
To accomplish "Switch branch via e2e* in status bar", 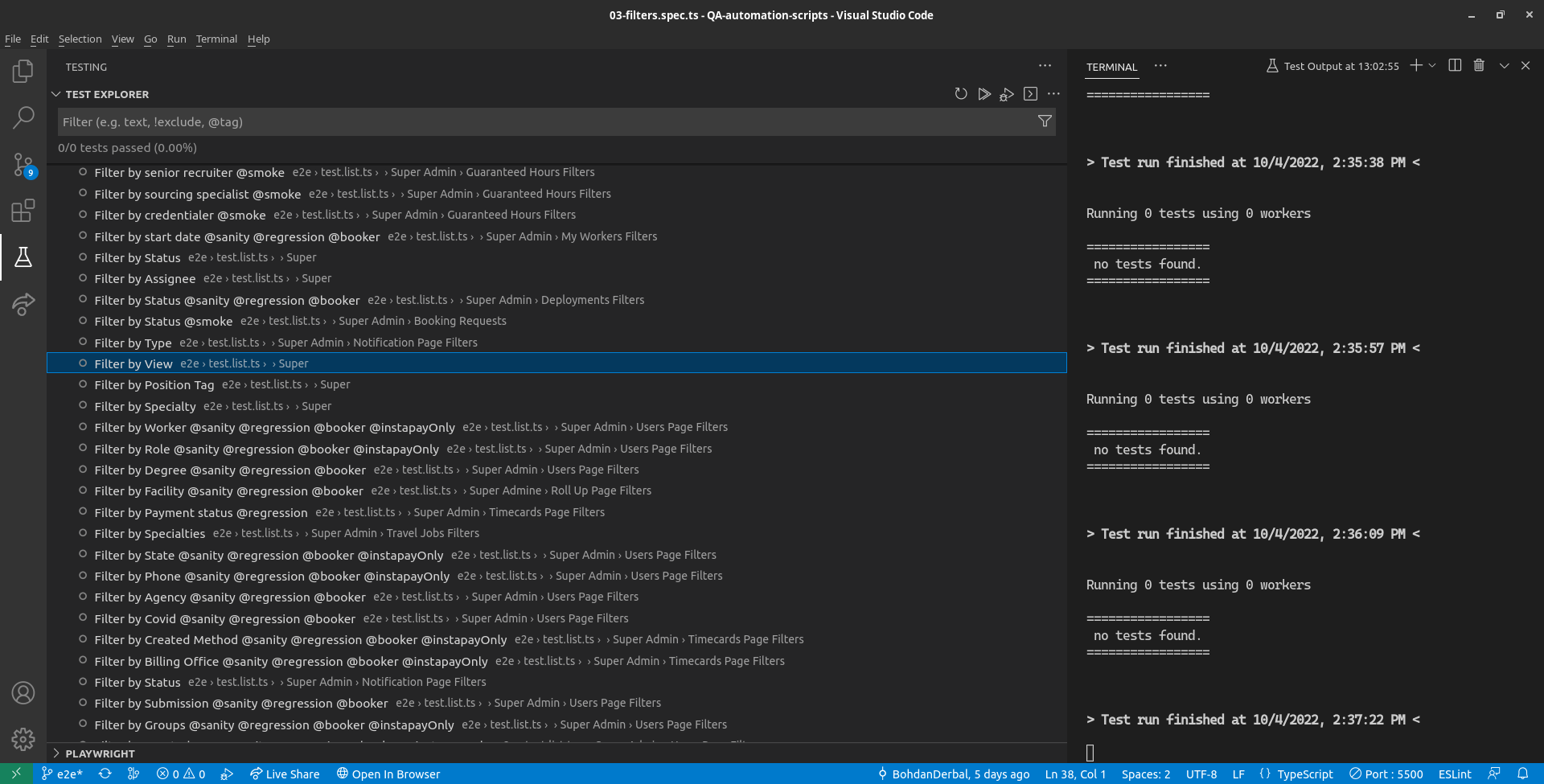I will 62,774.
